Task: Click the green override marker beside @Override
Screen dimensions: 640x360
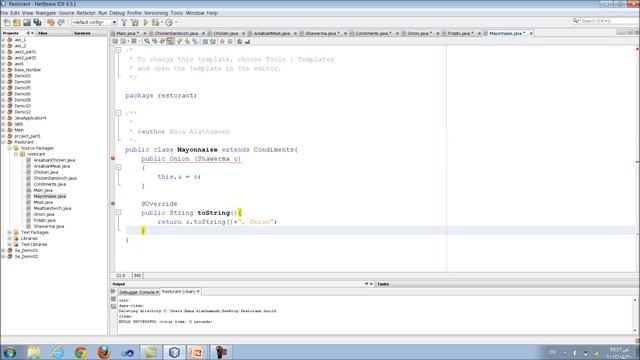Action: 113,203
